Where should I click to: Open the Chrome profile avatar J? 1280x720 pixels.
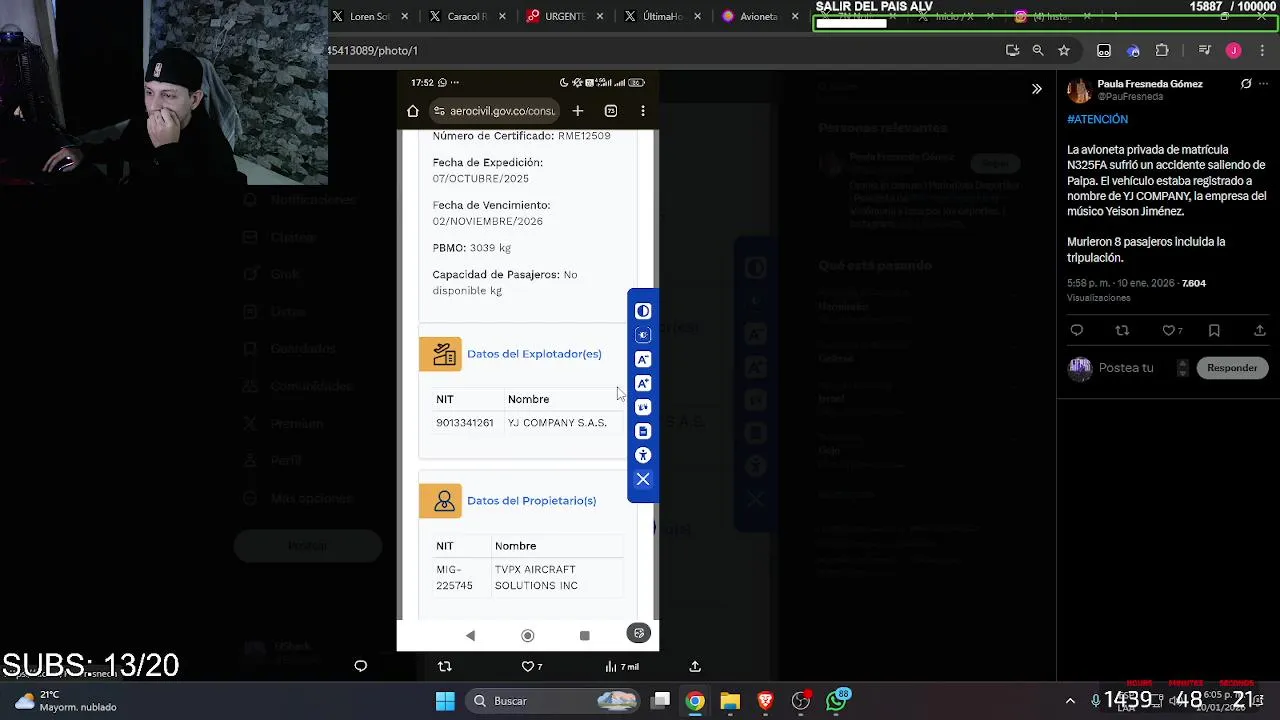point(1233,50)
